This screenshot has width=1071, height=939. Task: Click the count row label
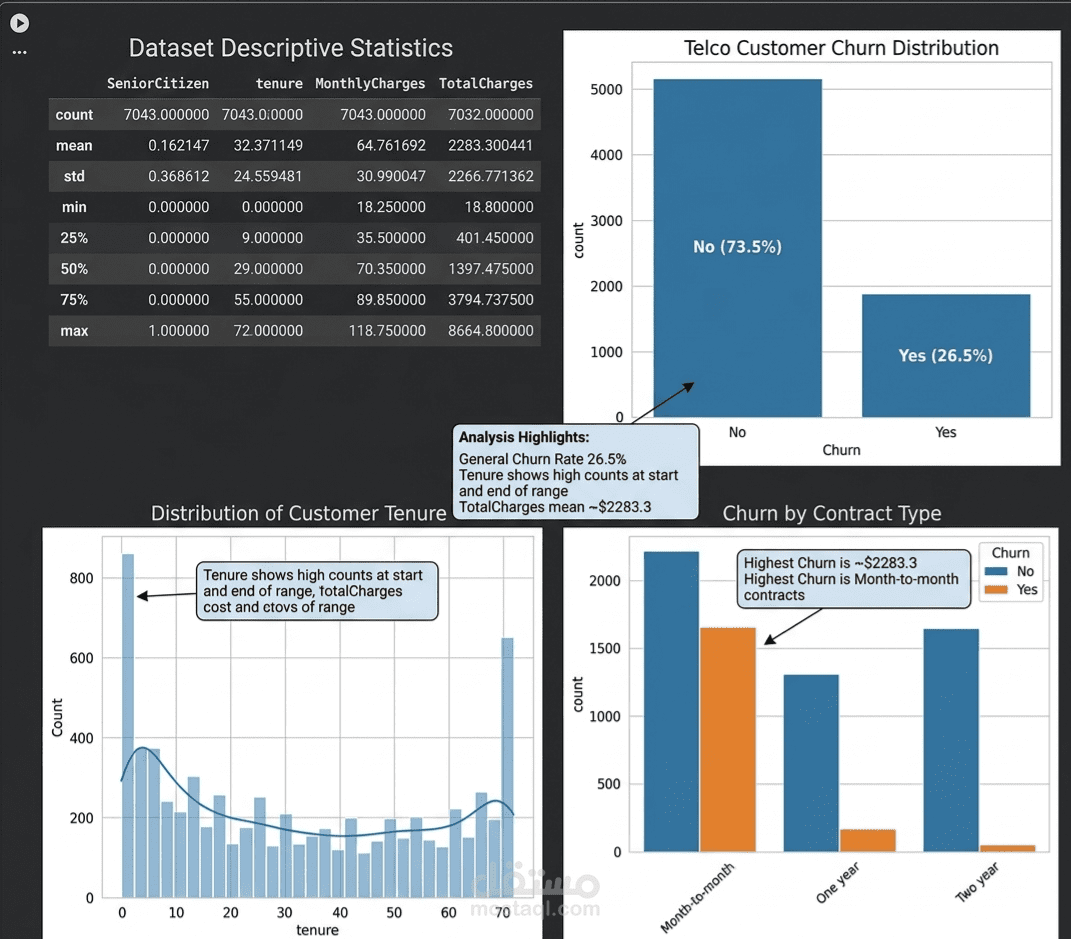[x=74, y=115]
